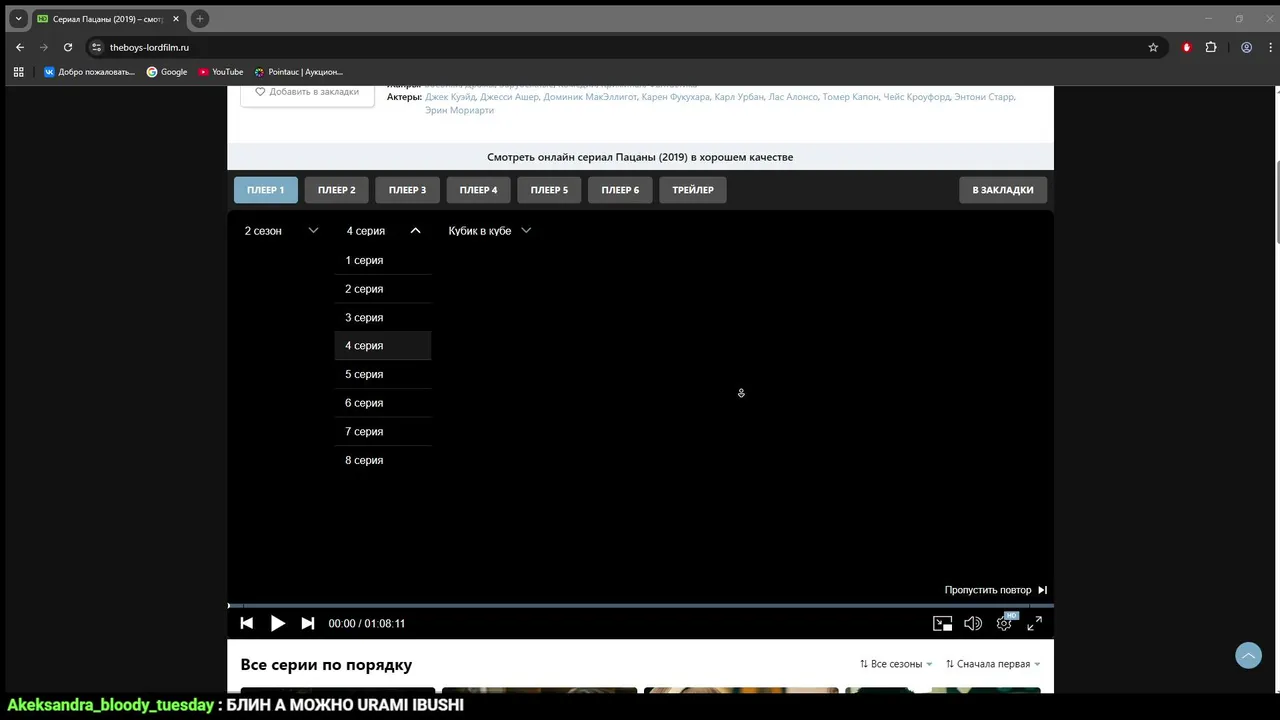Switch to the ПЛЕЕР 1 tab
1280x720 pixels.
coord(266,190)
